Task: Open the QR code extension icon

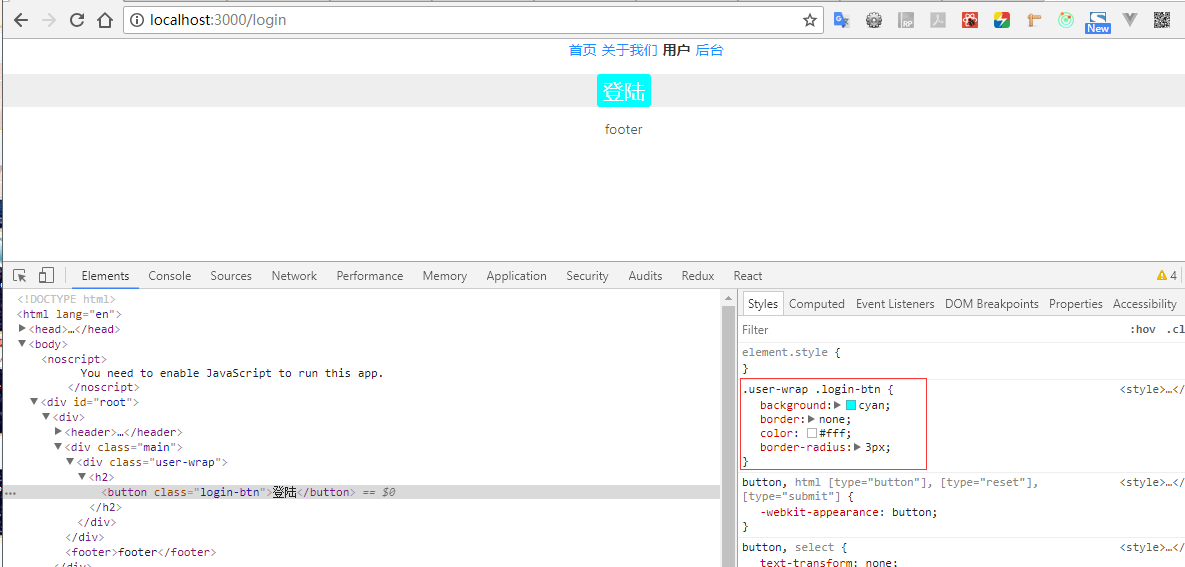Action: click(x=1162, y=20)
